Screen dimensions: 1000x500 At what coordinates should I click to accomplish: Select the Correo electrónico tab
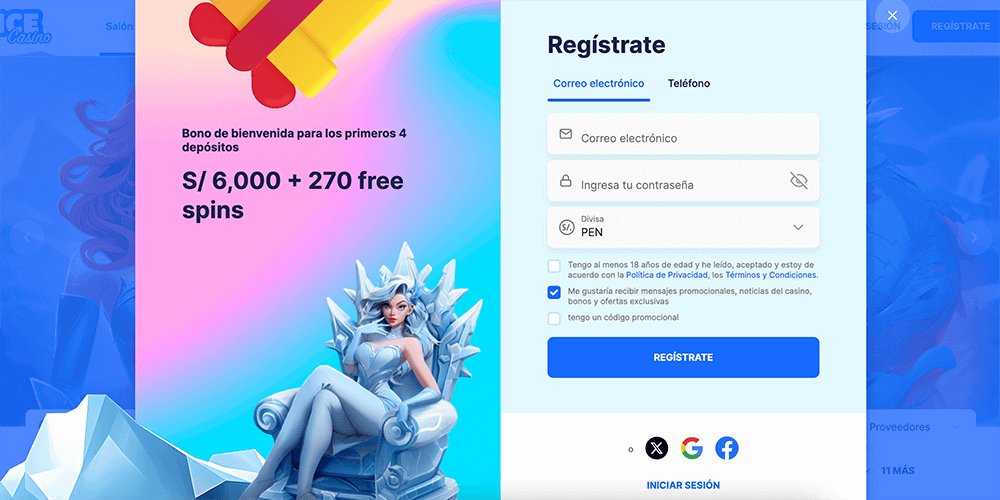[599, 84]
